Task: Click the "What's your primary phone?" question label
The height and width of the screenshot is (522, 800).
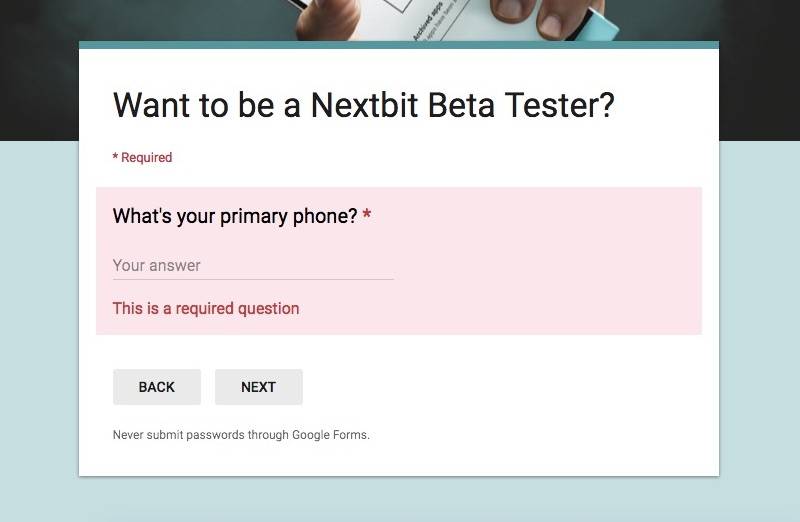Action: tap(234, 216)
